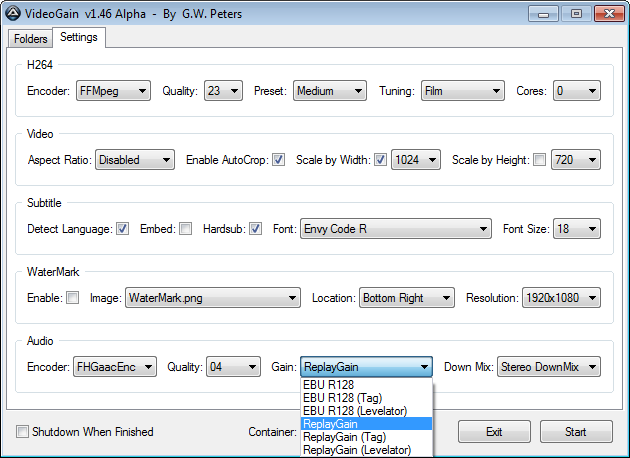Select ReplayGain (Levelator) option
Viewport: 630px width, 458px height.
[x=354, y=450]
